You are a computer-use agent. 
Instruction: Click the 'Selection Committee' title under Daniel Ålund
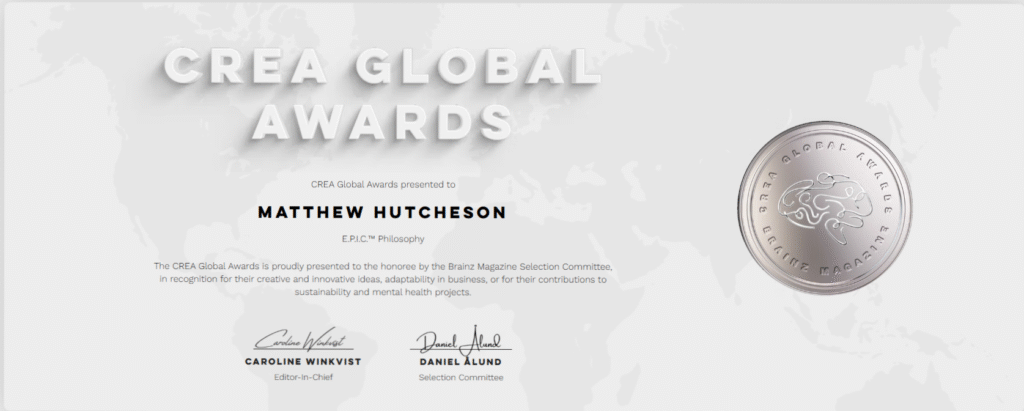(x=461, y=377)
